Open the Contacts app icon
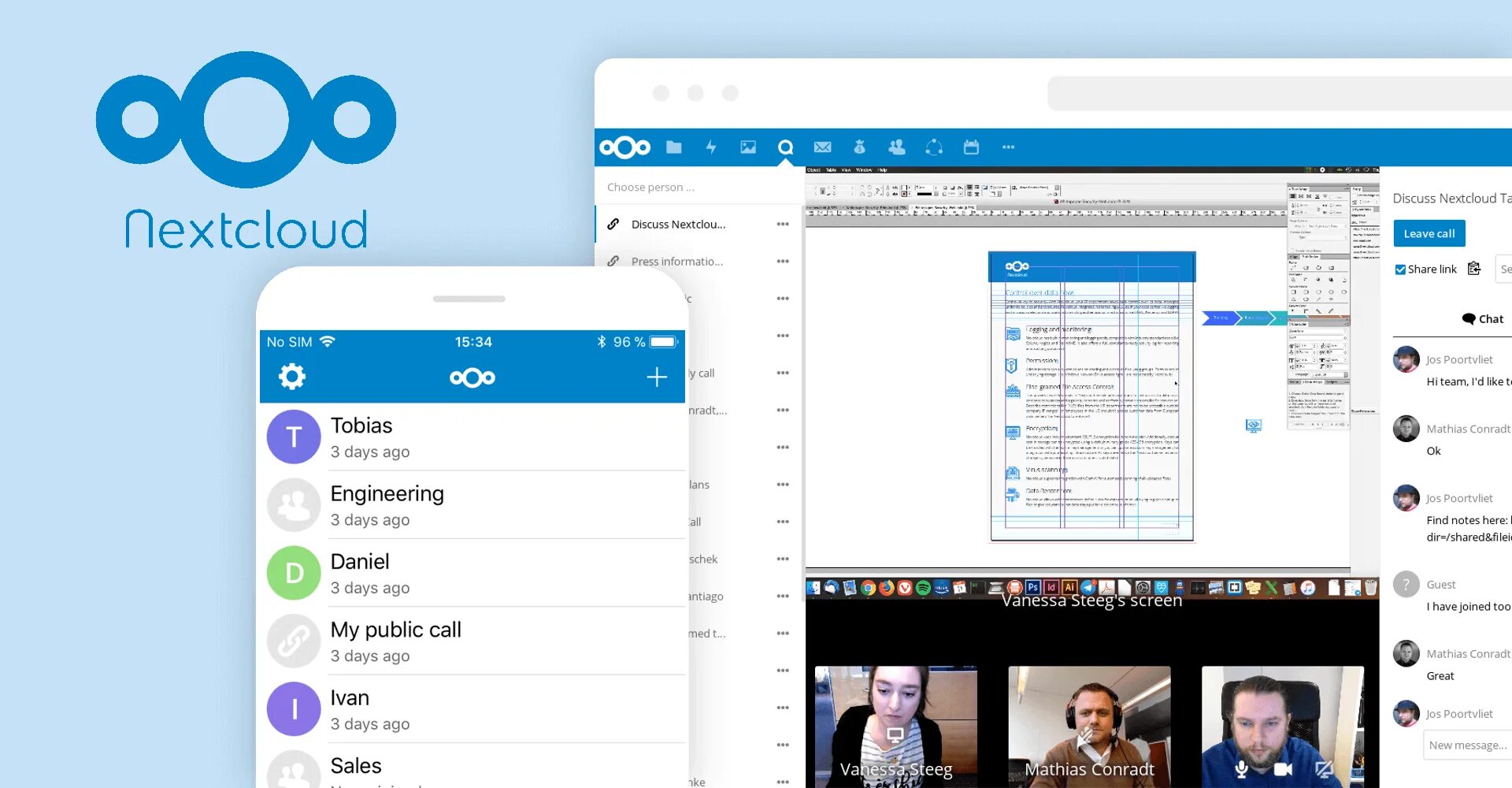Viewport: 1512px width, 788px height. 897,147
